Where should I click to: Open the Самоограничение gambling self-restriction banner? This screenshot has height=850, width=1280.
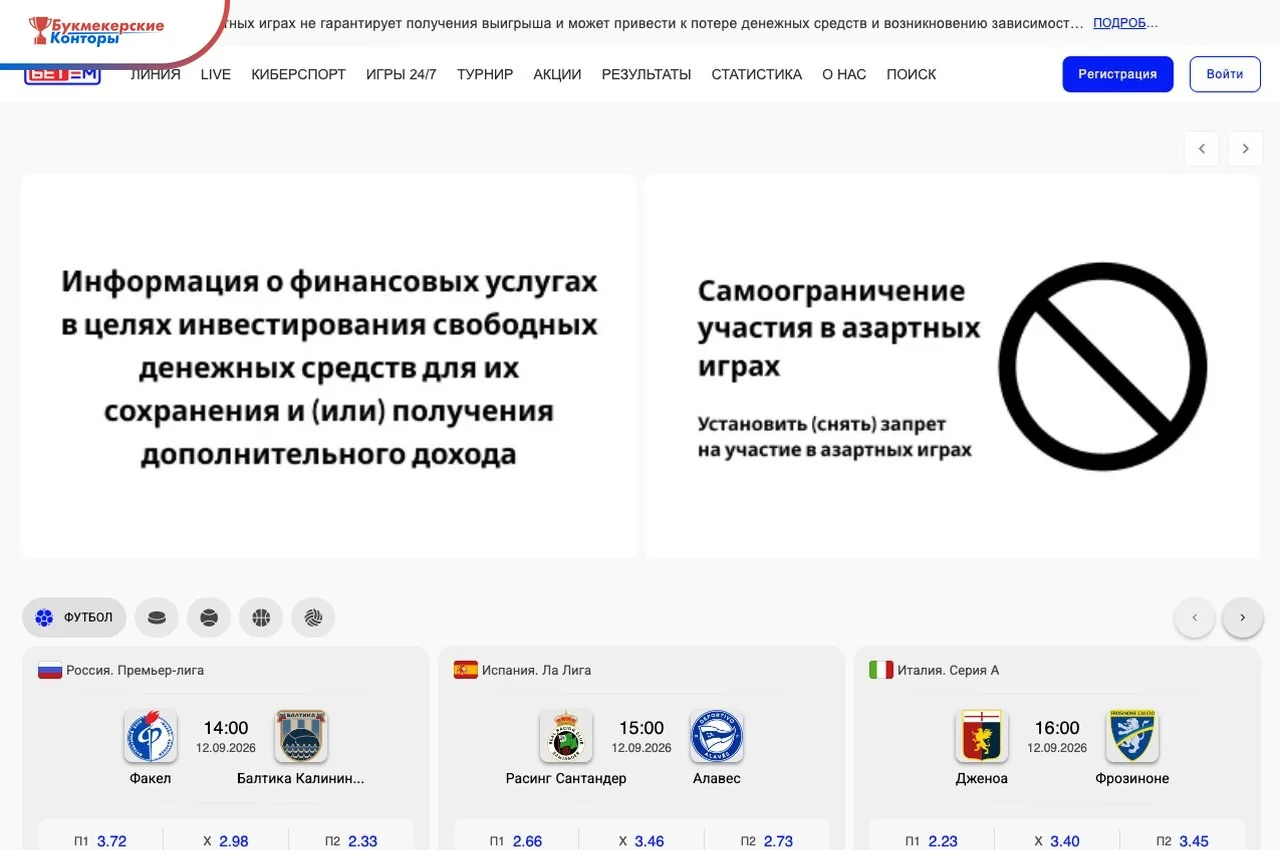pos(952,367)
